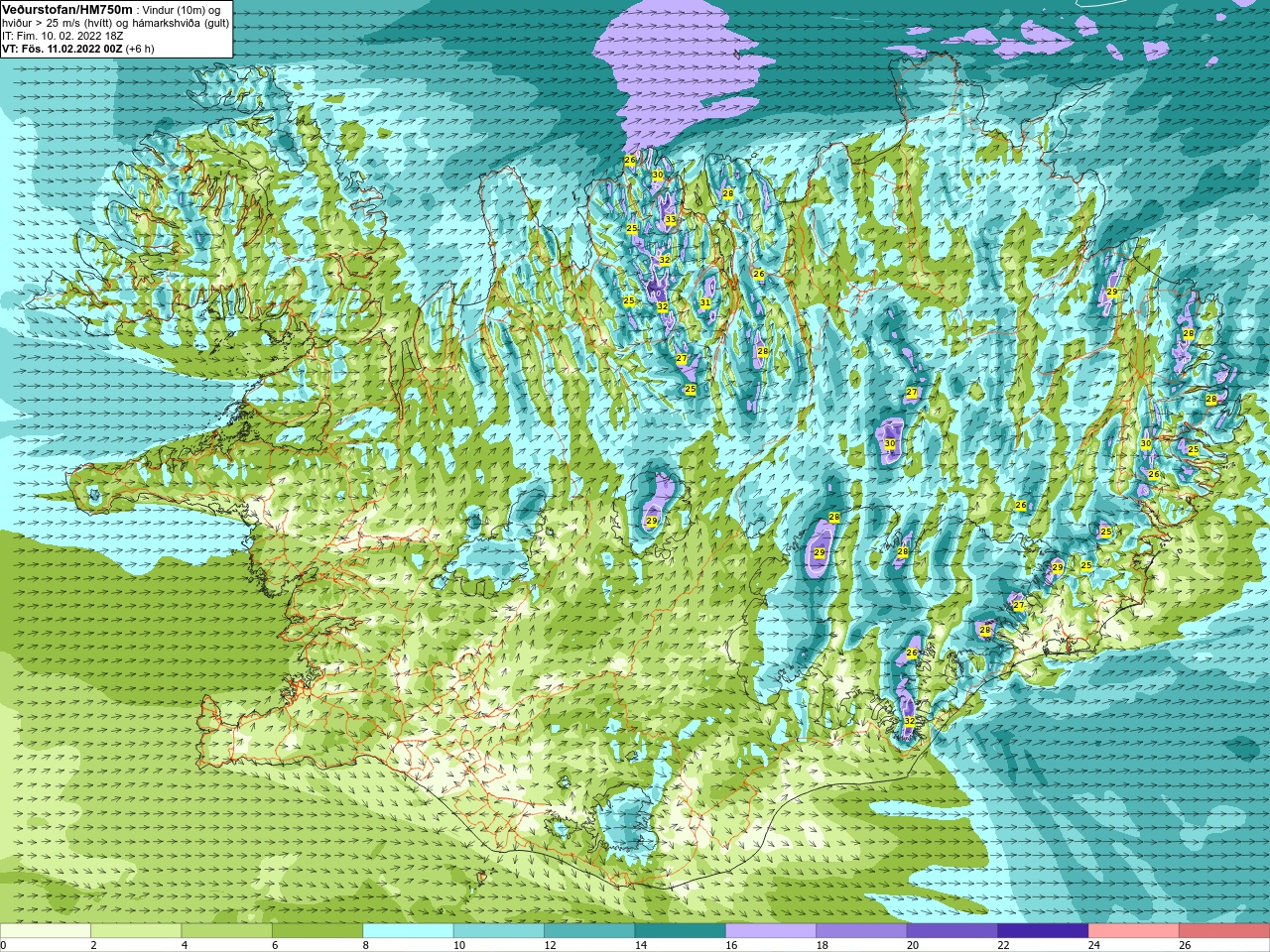This screenshot has width=1270, height=952.
Task: Click the yellow "33" gust label
Action: pos(670,219)
